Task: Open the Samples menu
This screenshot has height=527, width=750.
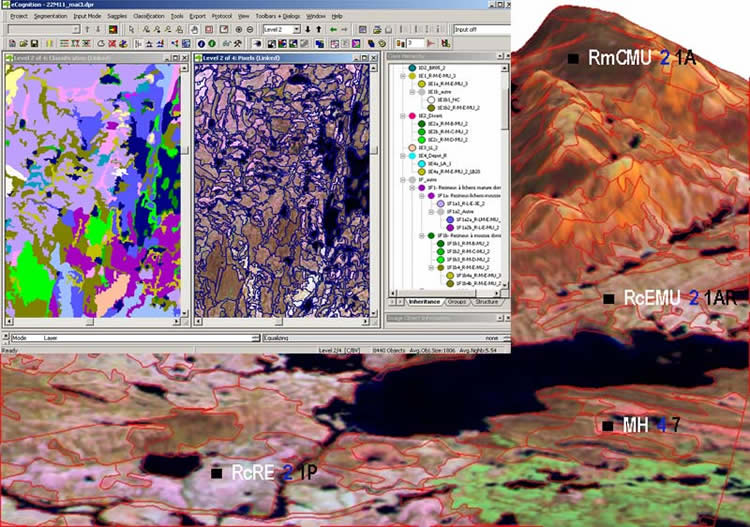Action: point(117,16)
